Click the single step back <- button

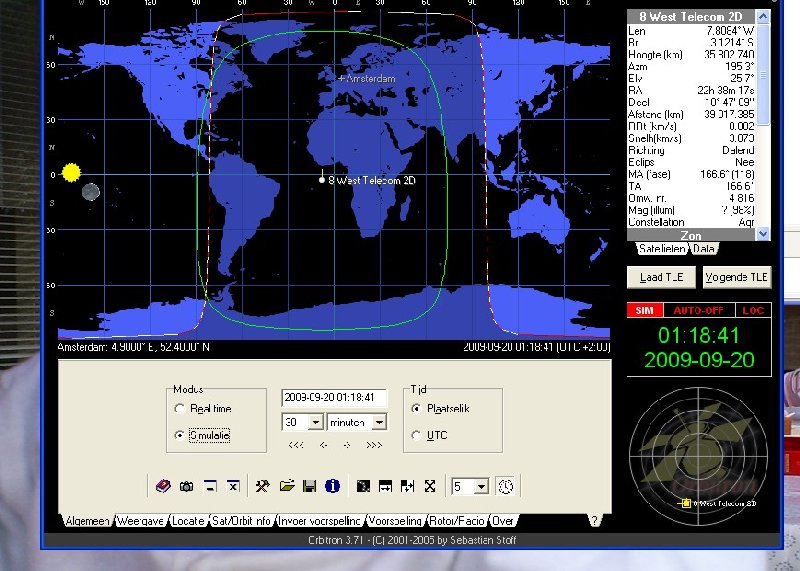click(x=323, y=445)
